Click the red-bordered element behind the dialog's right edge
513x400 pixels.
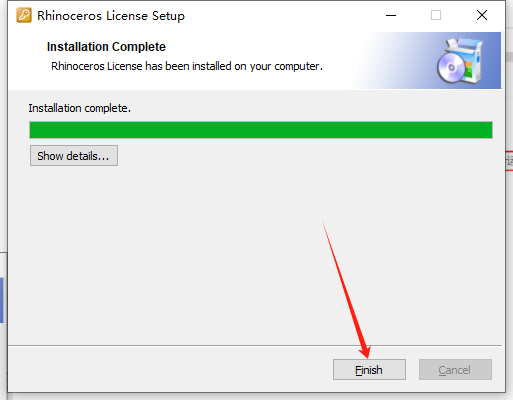click(x=509, y=161)
